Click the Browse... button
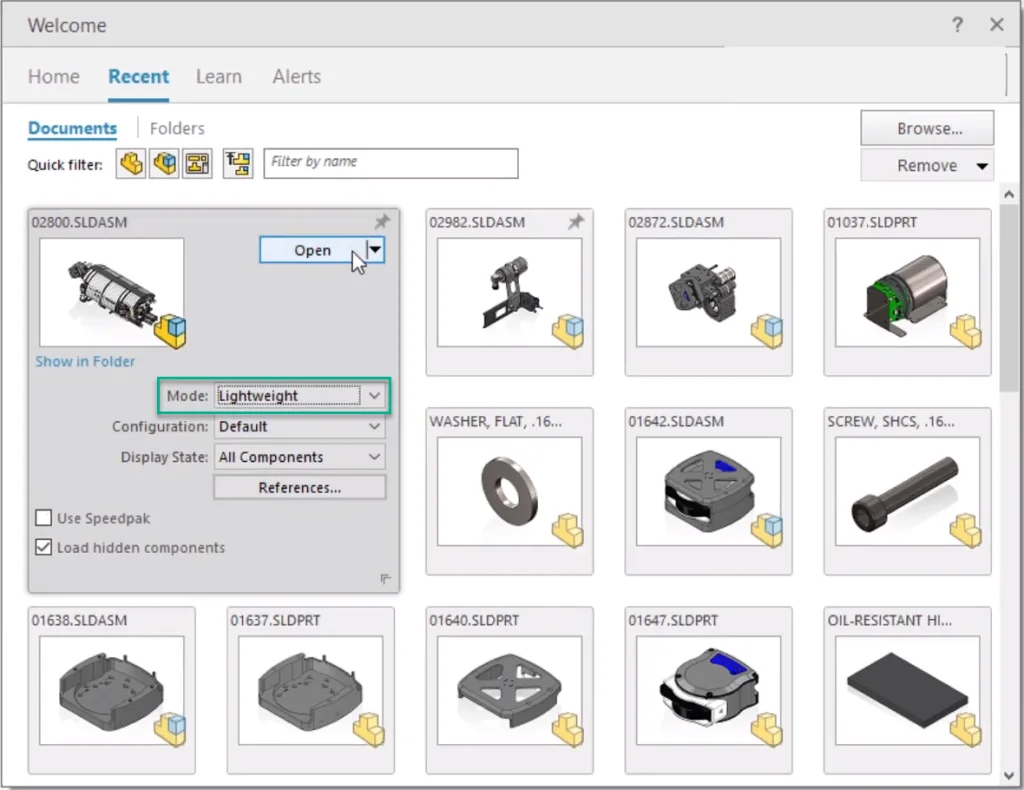1024x790 pixels. pyautogui.click(x=927, y=128)
